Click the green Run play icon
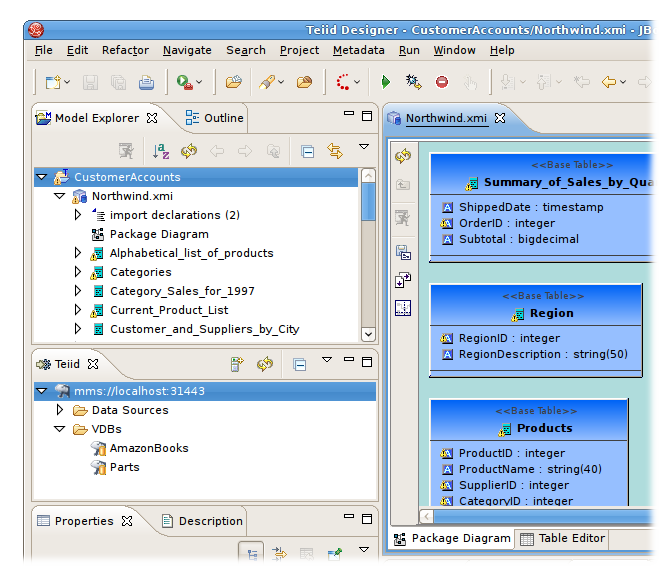The width and height of the screenshot is (659, 566). 385,82
